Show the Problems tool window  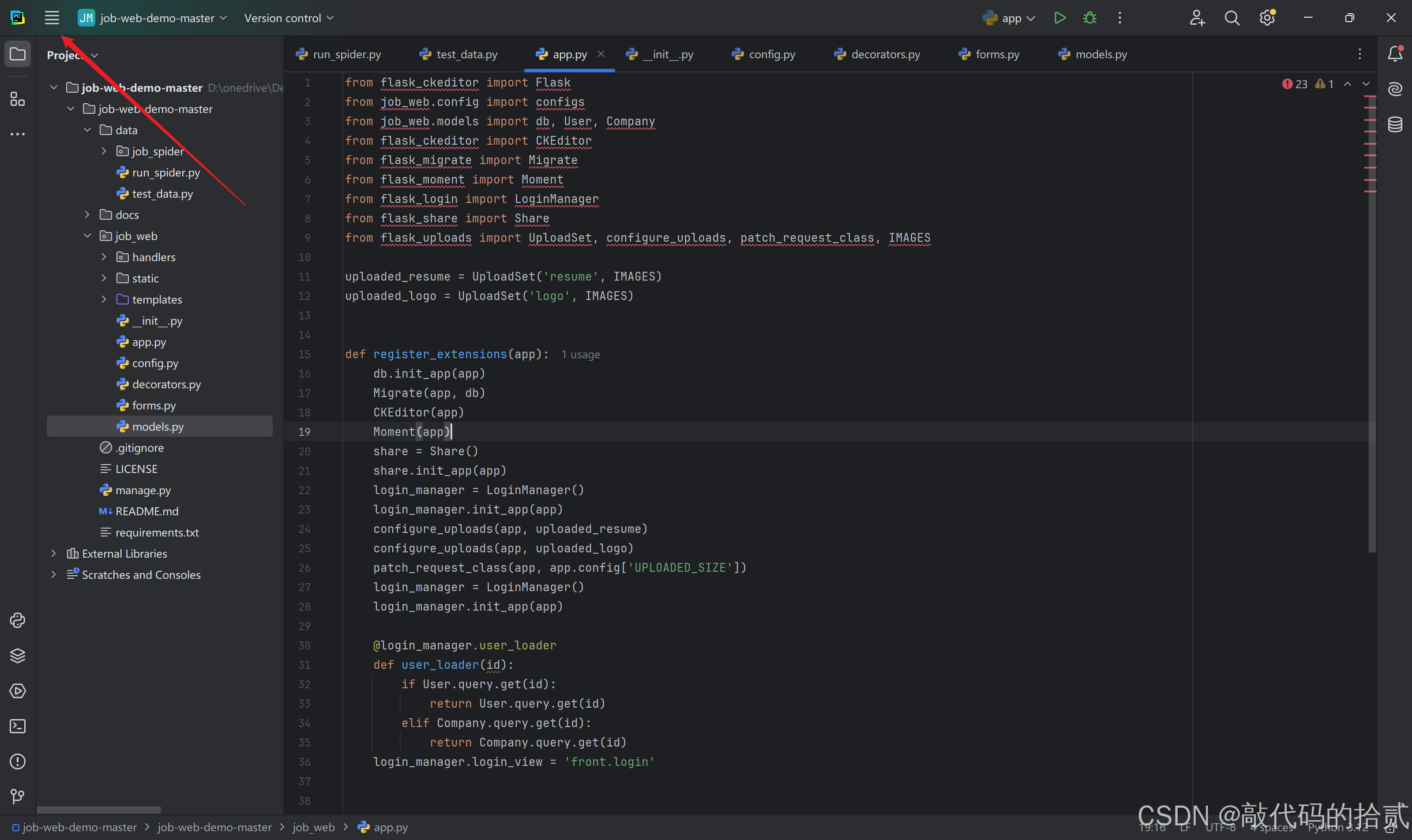point(18,761)
